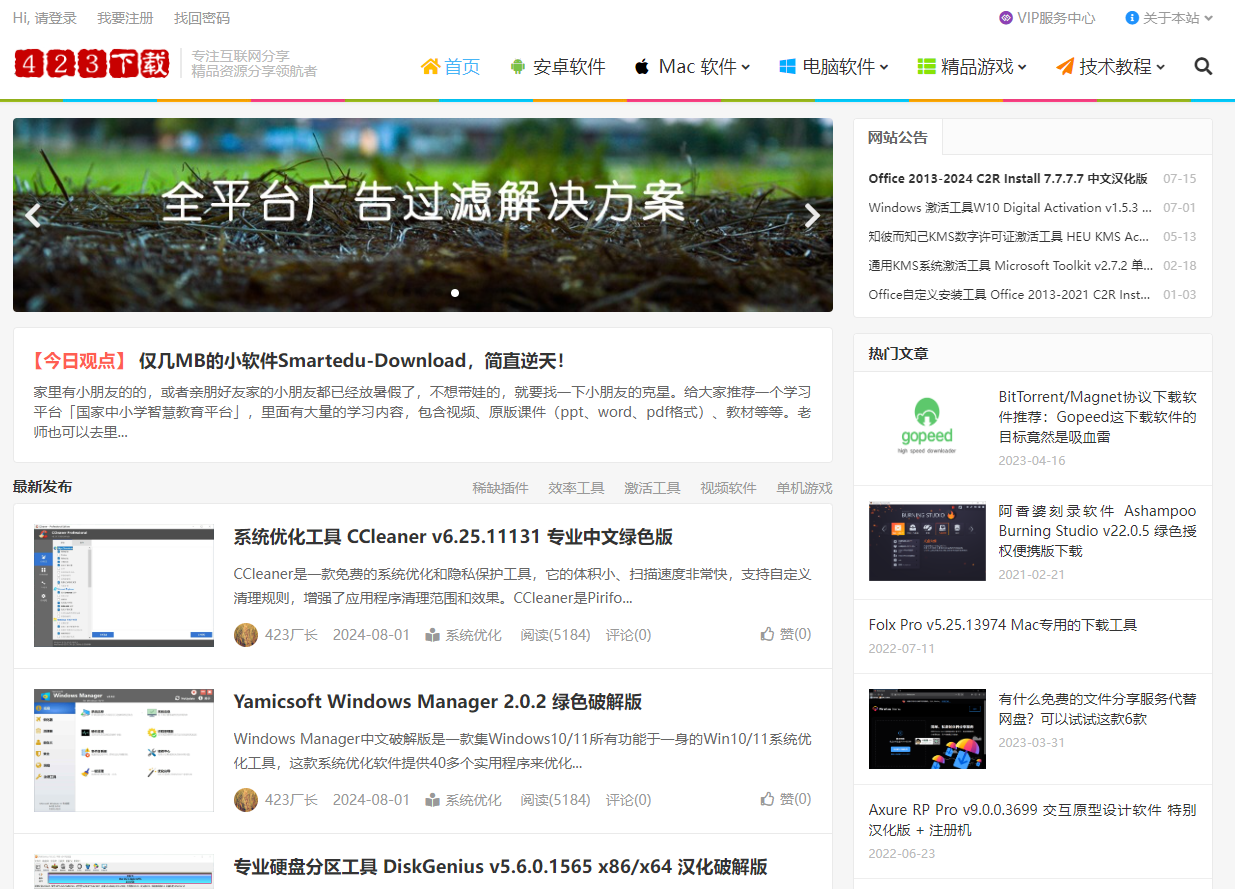Image resolution: width=1235 pixels, height=889 pixels.
Task: Click thumbs-up icon on CCleaner post
Action: [x=768, y=634]
